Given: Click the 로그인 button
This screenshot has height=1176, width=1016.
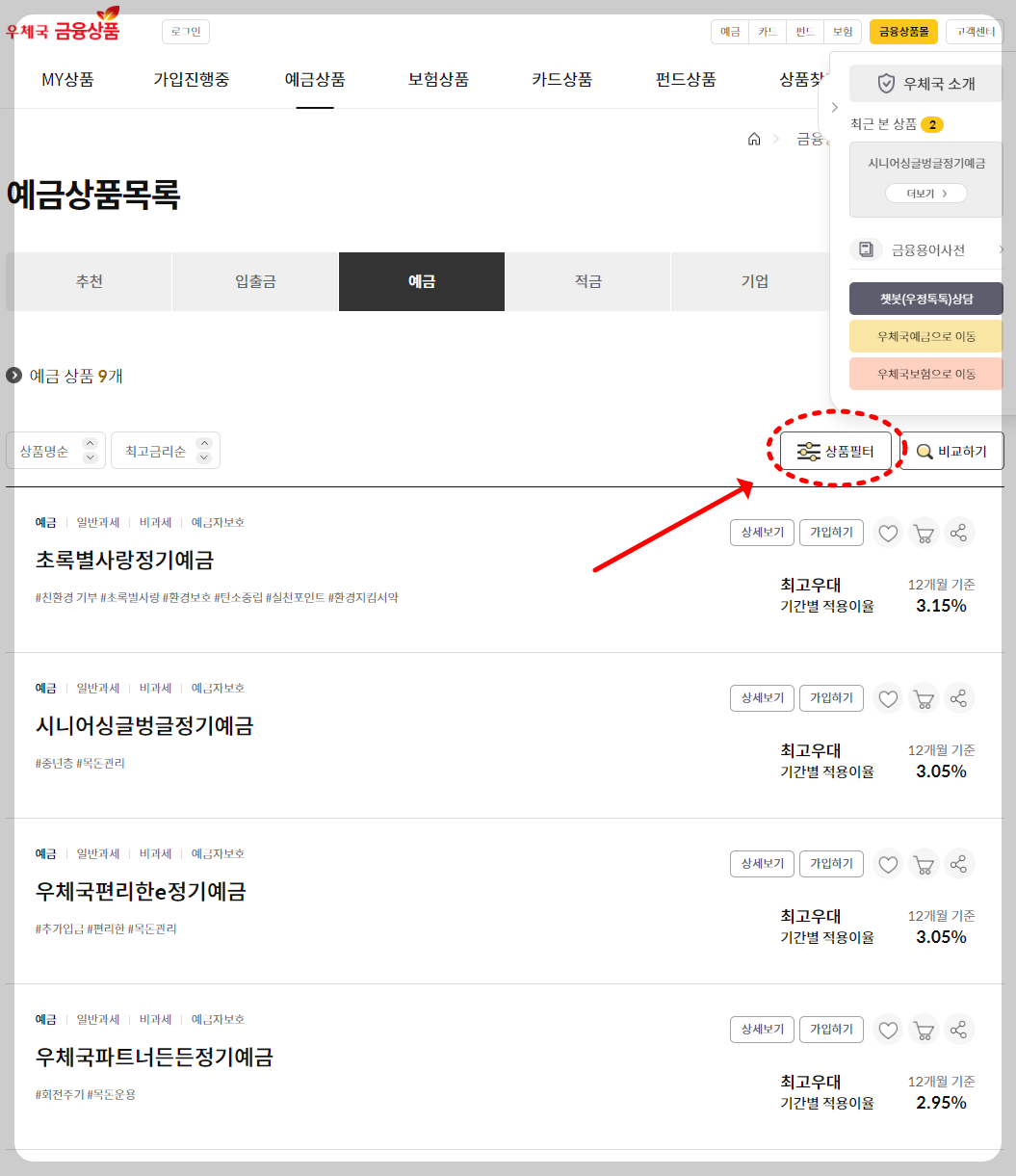Looking at the screenshot, I should click(x=186, y=32).
